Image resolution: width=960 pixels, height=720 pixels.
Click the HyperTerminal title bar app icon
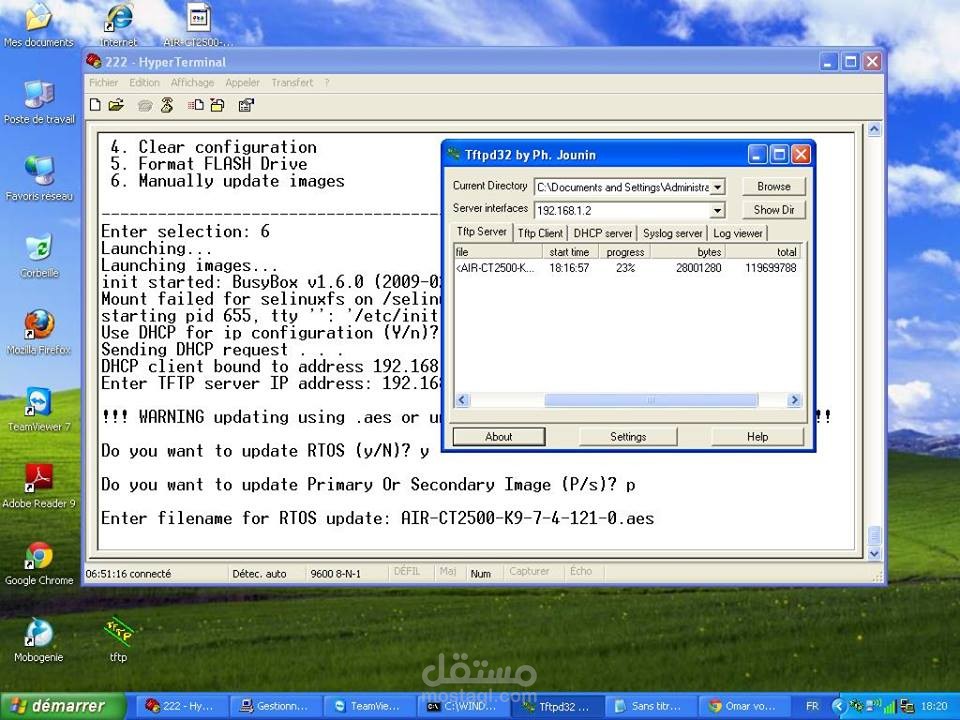94,61
